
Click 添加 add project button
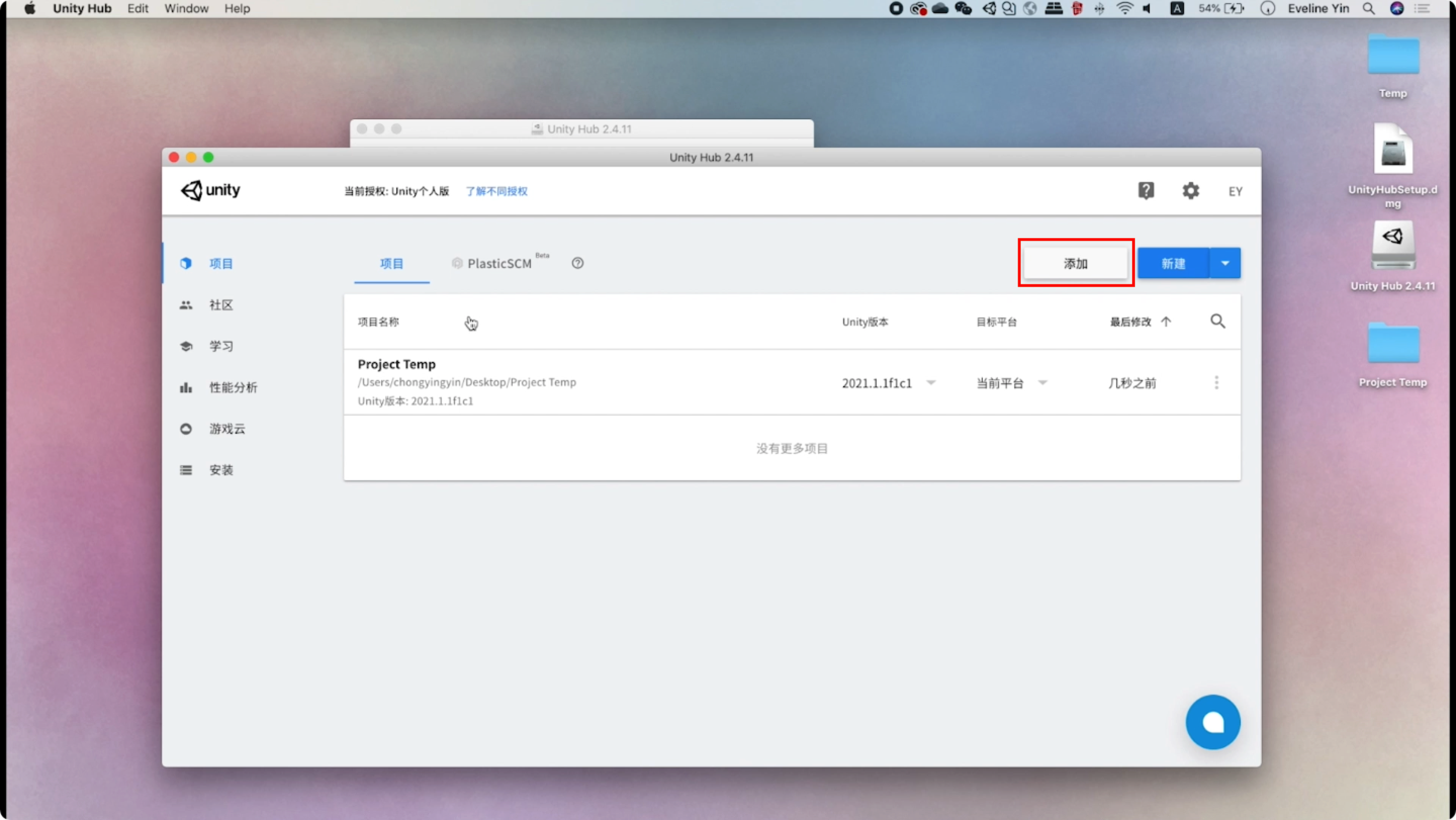(x=1075, y=263)
